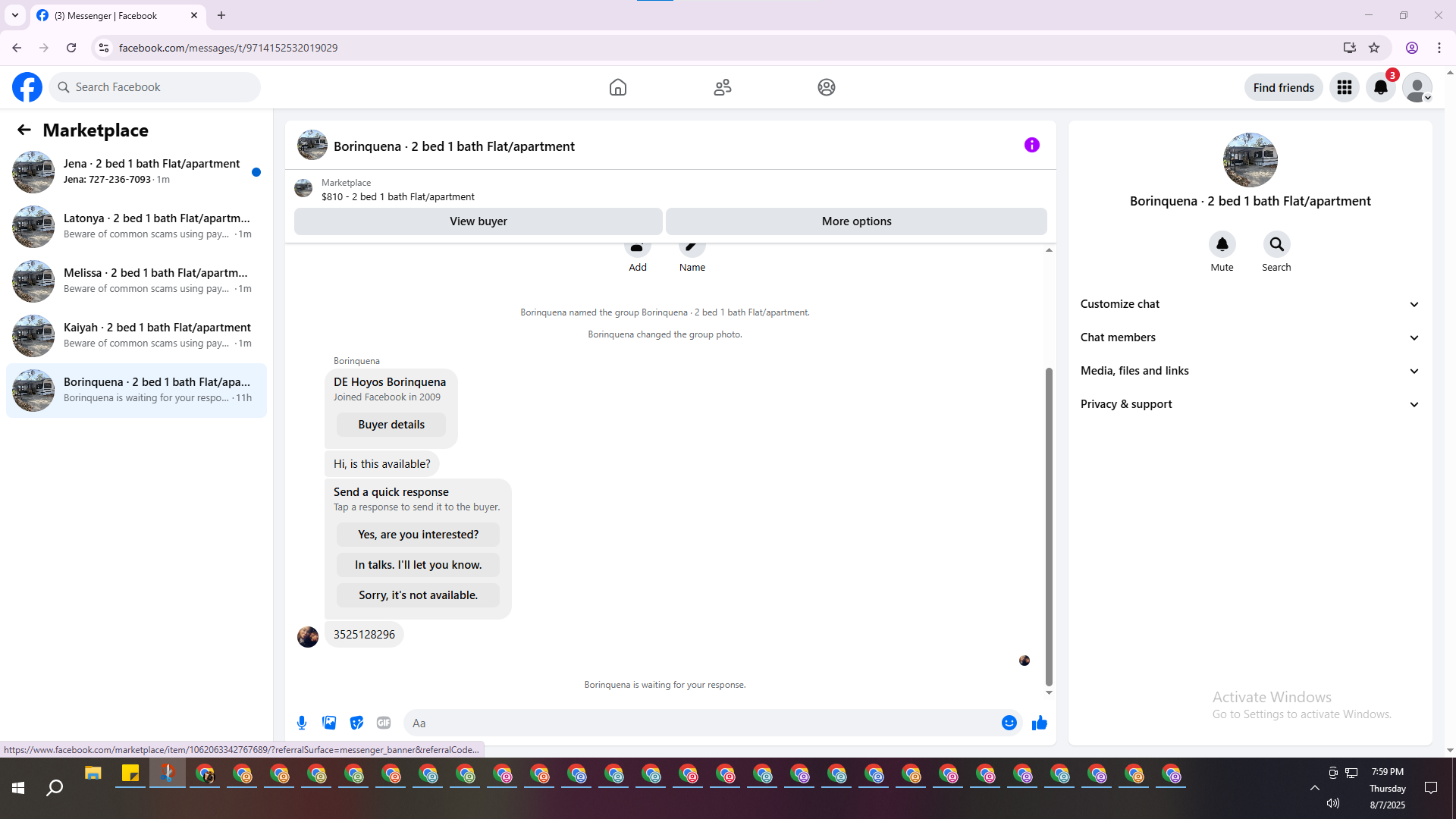The height and width of the screenshot is (819, 1456).
Task: Send quick reply "Yes, are you interested?"
Action: click(419, 535)
